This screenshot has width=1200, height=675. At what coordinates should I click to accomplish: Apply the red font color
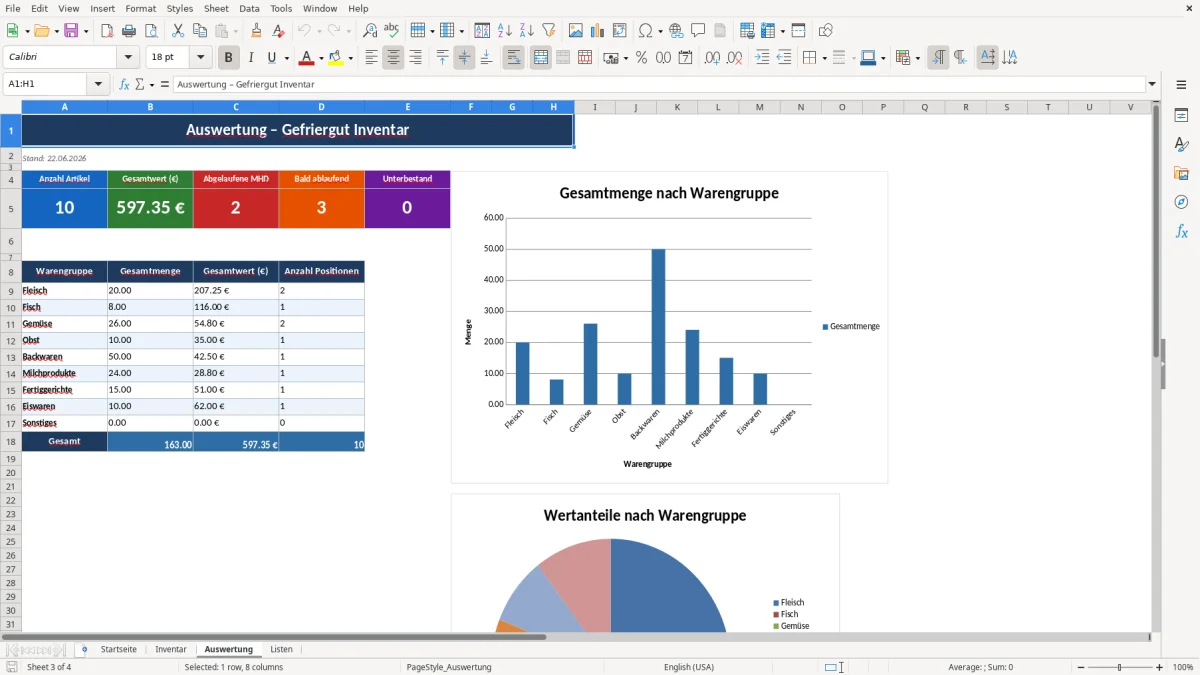[x=307, y=58]
